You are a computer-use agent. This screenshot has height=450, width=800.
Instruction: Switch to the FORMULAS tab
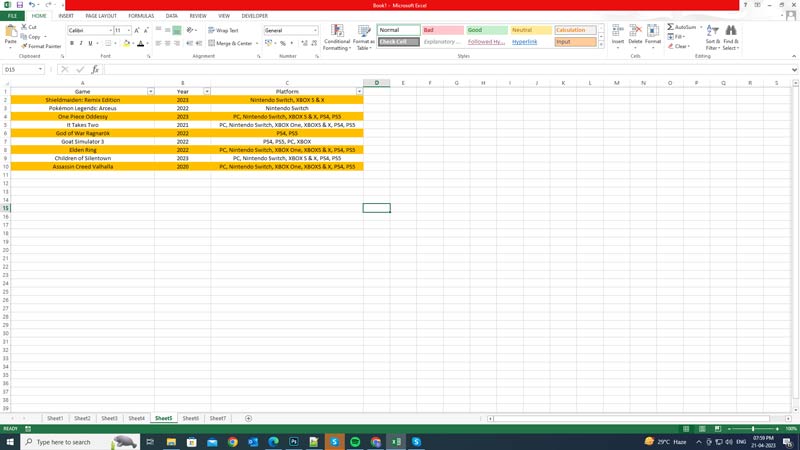pos(141,16)
